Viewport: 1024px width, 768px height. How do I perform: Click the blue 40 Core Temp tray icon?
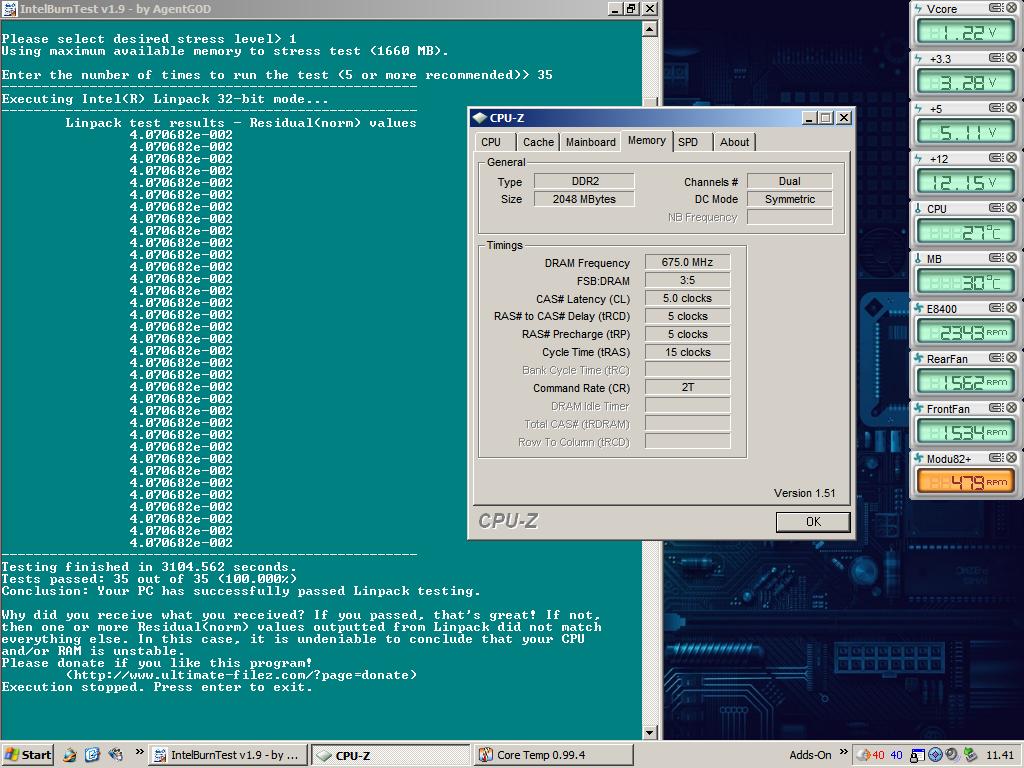(x=896, y=755)
